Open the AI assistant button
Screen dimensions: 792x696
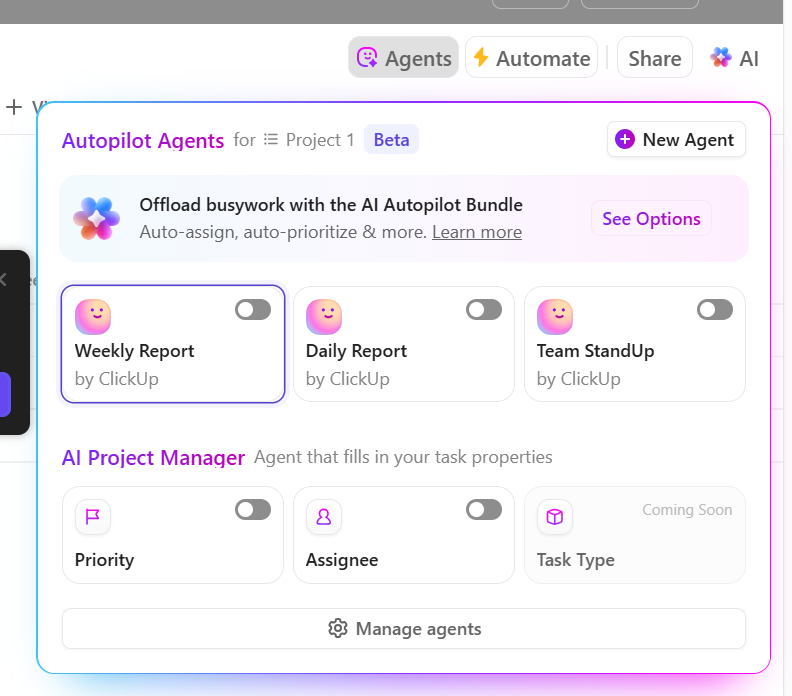[734, 58]
